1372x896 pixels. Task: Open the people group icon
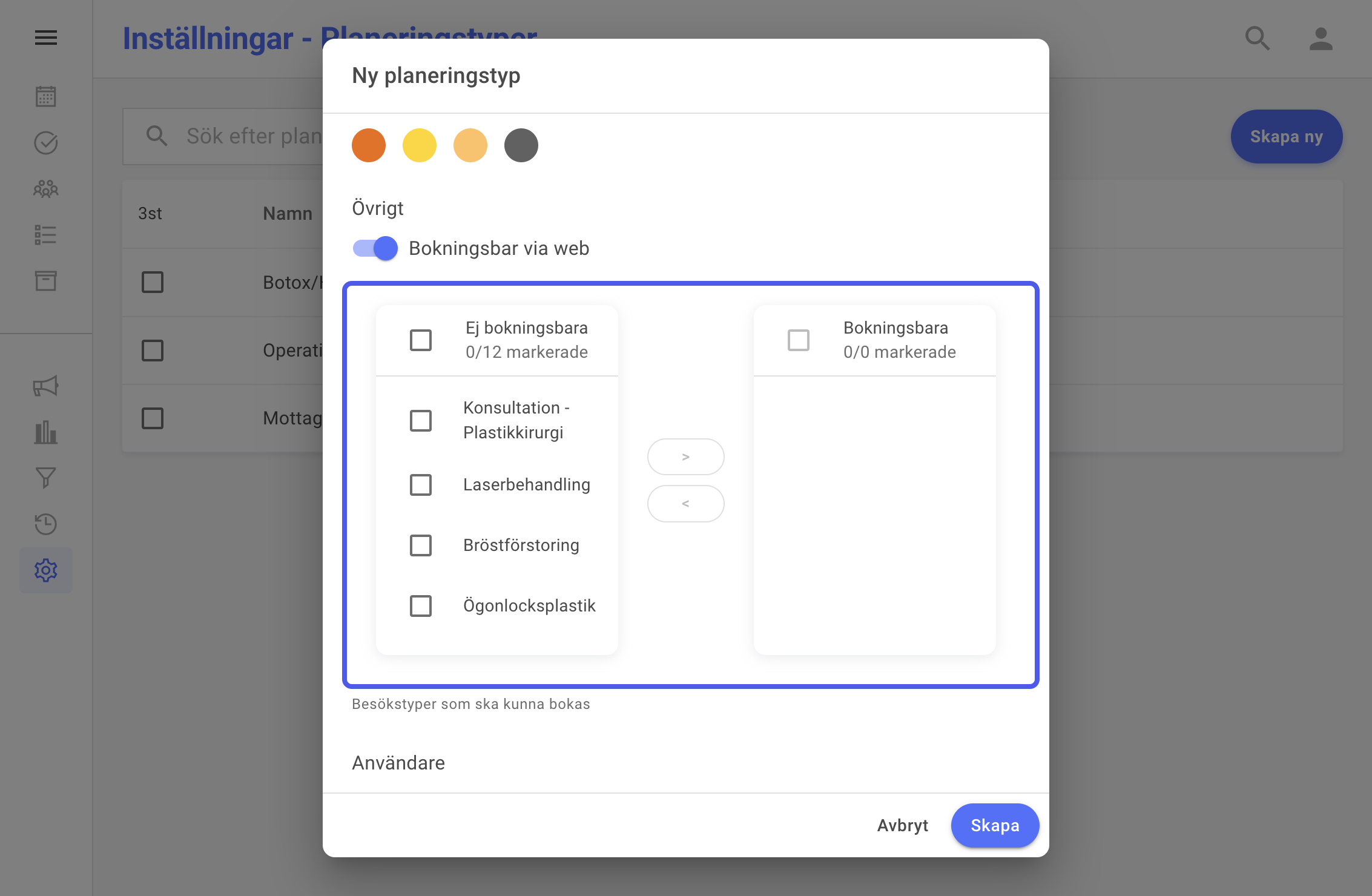pos(46,189)
